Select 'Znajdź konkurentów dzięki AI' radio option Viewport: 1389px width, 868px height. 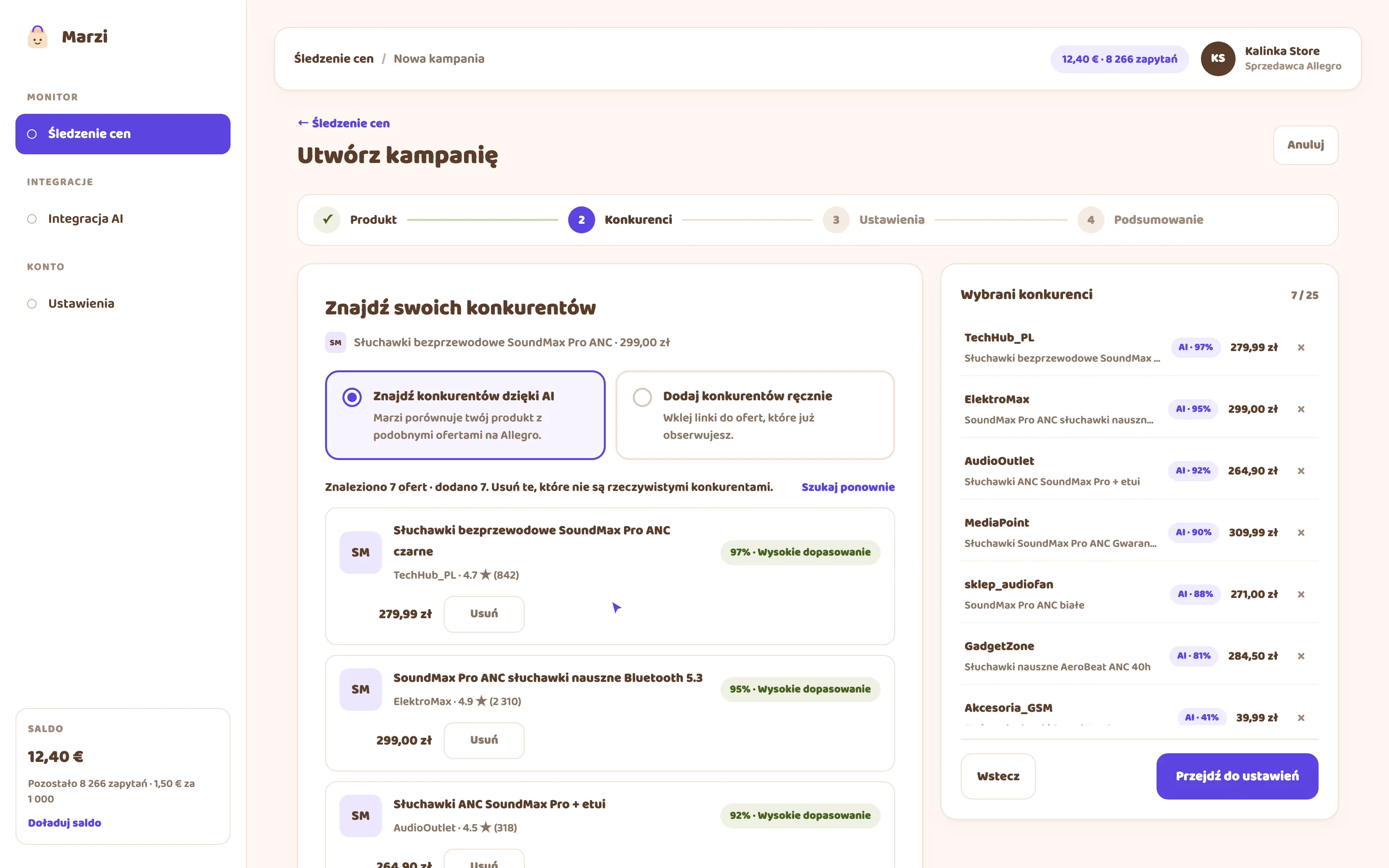pyautogui.click(x=465, y=415)
